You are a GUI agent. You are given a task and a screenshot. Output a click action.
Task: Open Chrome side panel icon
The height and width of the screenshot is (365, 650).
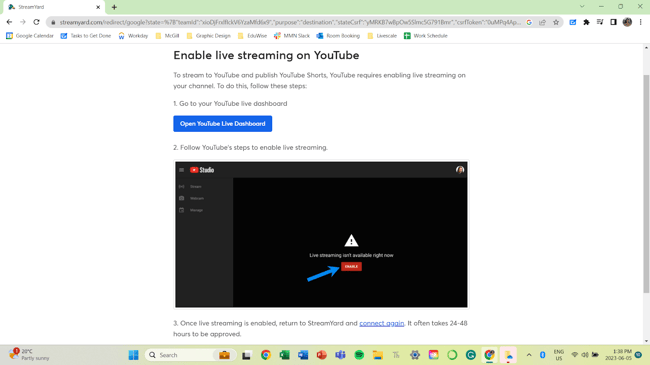614,22
